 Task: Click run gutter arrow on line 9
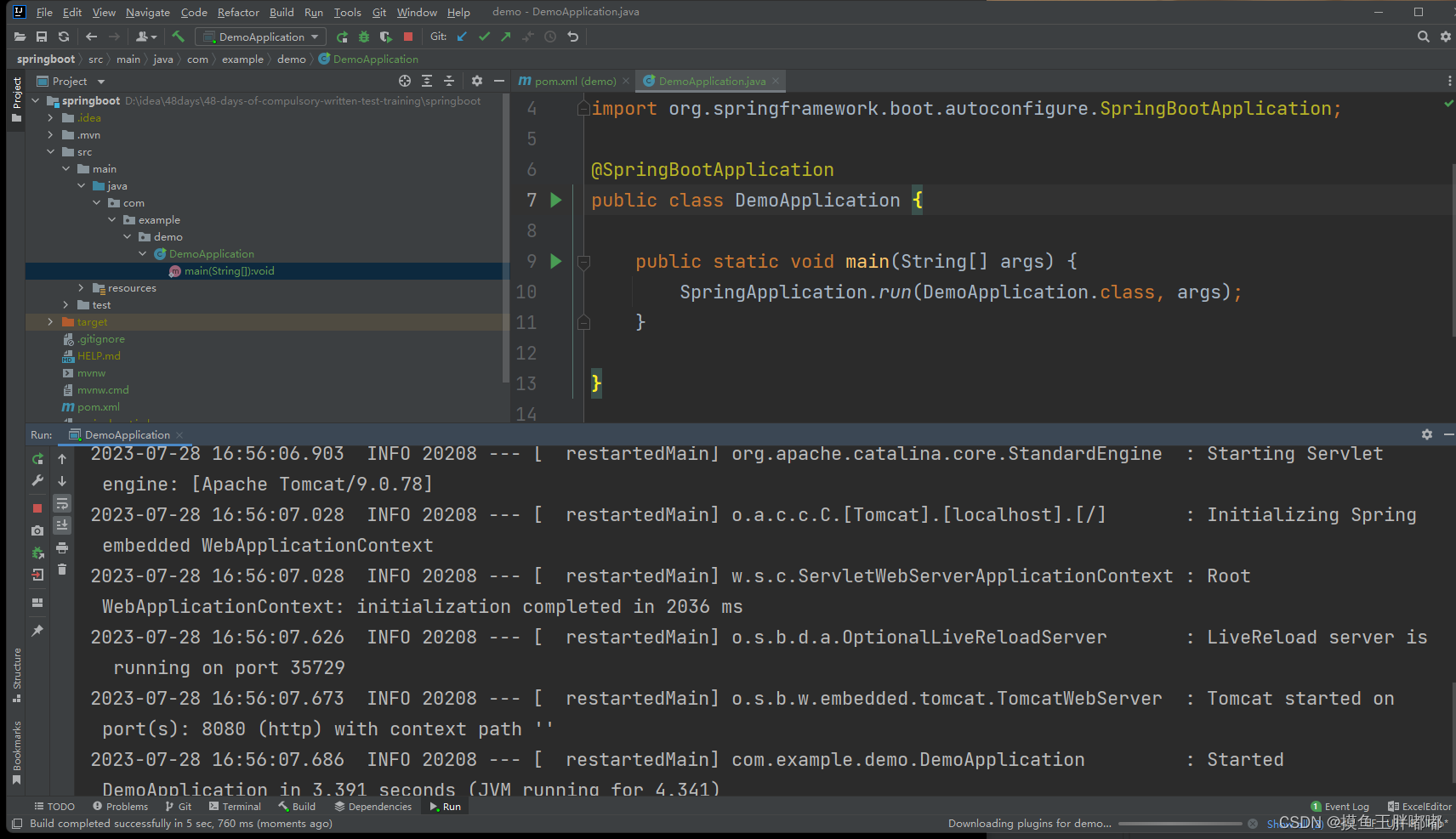pos(556,261)
